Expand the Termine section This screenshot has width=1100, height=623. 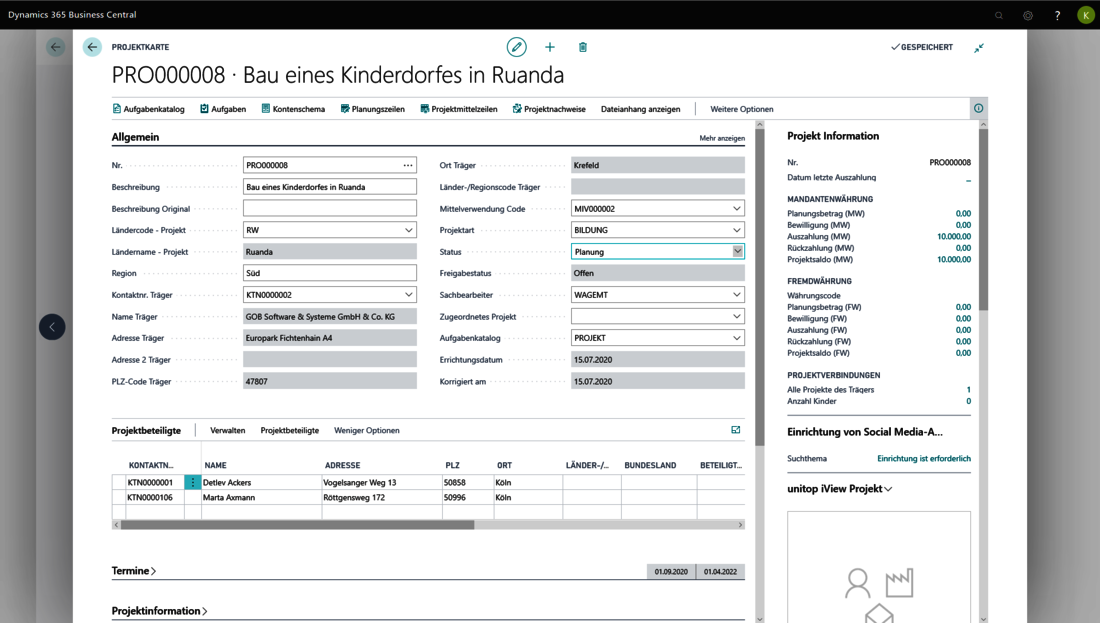(134, 571)
